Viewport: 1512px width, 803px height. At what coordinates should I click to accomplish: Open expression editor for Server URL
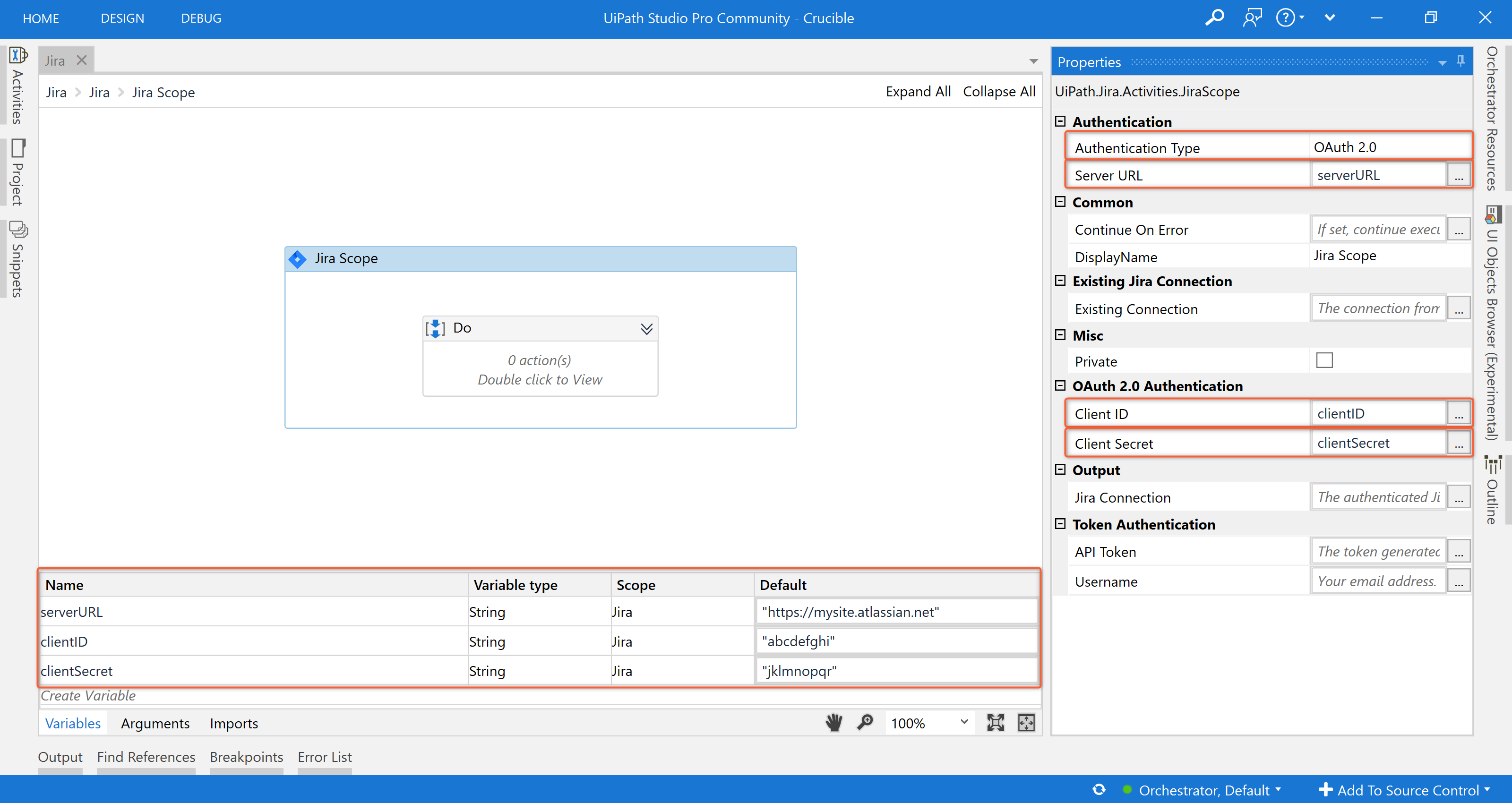1459,176
